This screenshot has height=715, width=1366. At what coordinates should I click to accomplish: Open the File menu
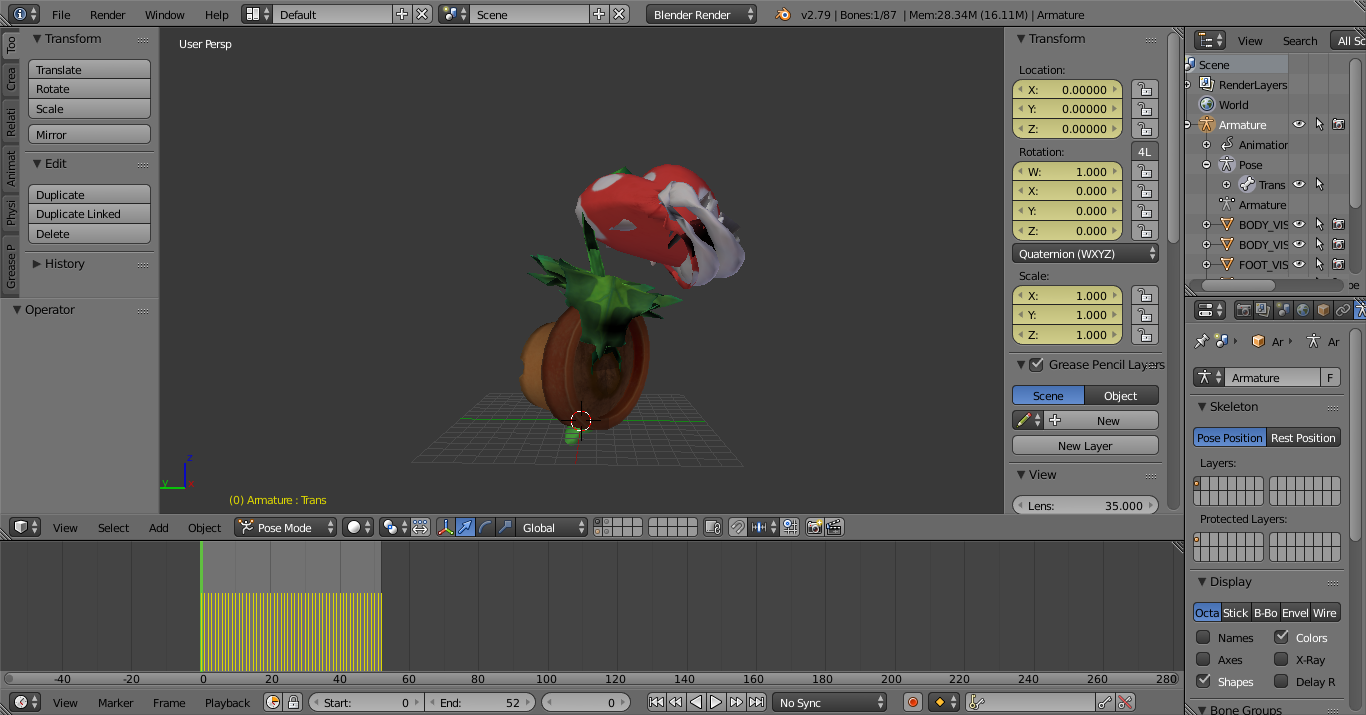point(61,14)
